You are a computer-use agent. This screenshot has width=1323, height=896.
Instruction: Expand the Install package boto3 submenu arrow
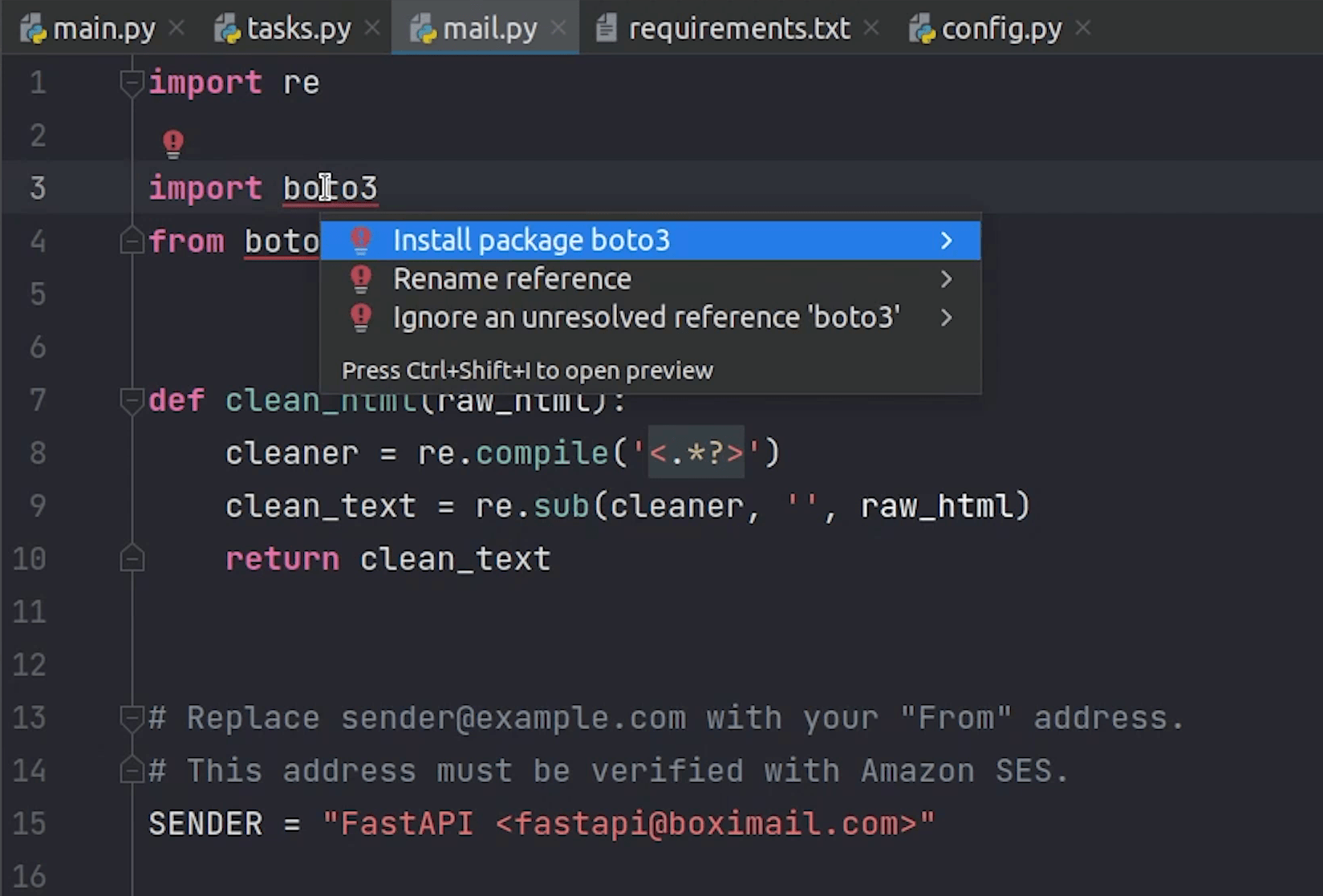pyautogui.click(x=947, y=241)
